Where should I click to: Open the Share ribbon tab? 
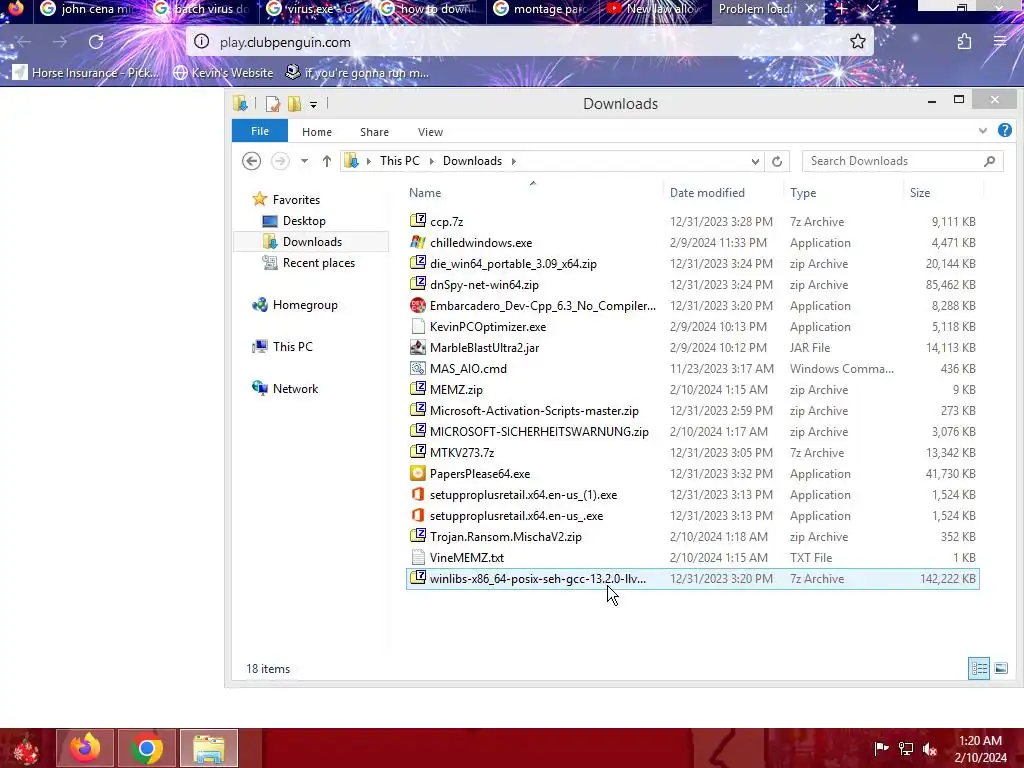tap(374, 132)
